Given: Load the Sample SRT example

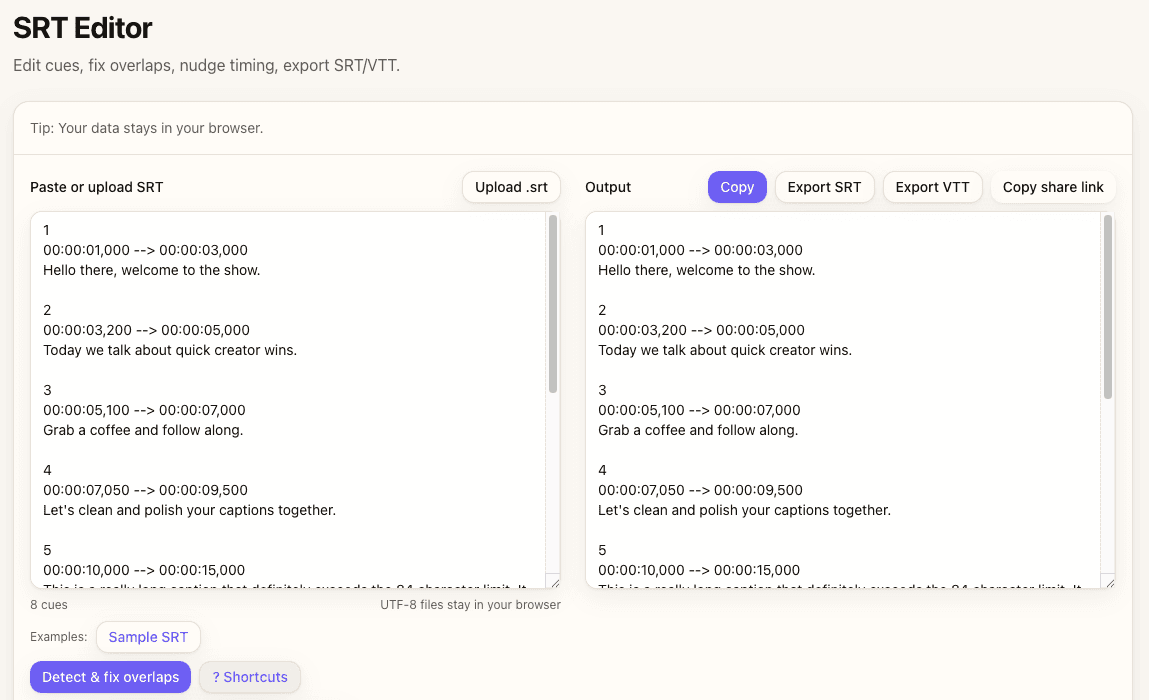Looking at the screenshot, I should 148,637.
